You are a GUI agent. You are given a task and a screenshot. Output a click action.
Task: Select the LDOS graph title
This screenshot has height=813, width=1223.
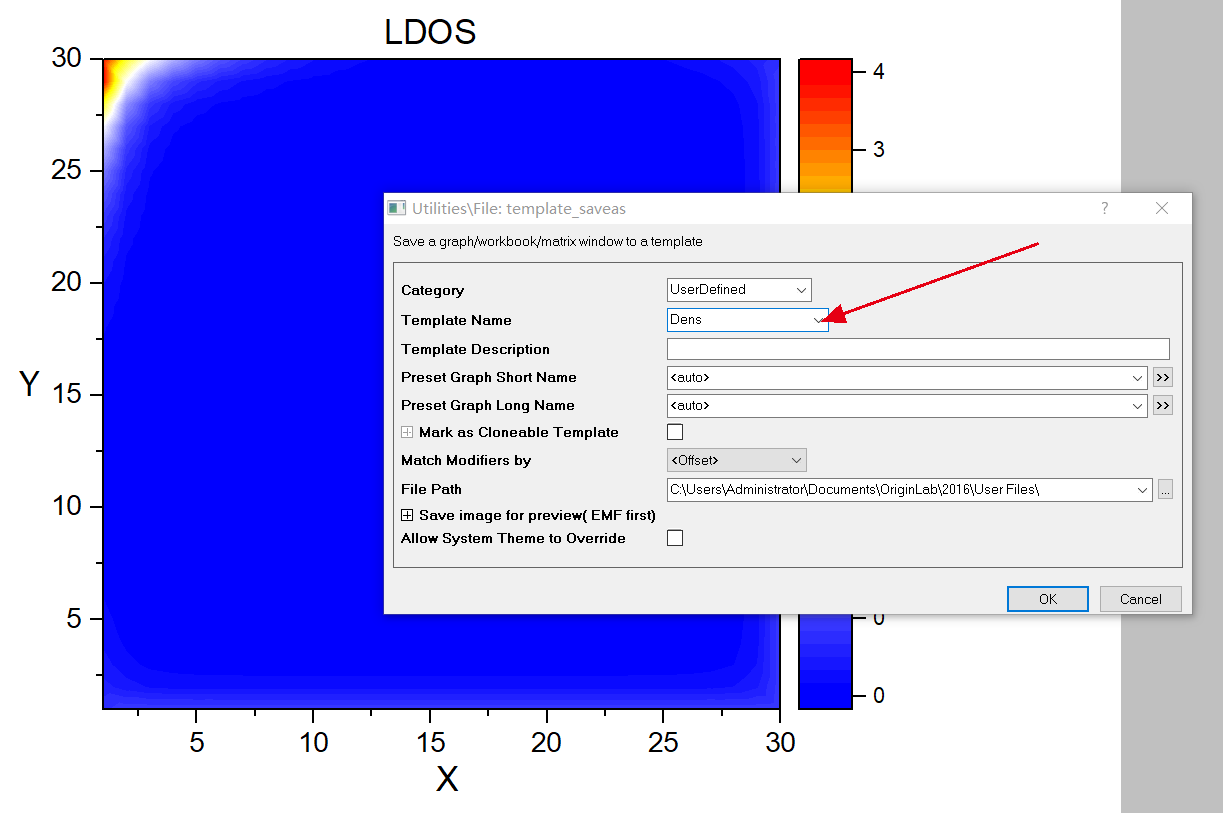(x=430, y=32)
